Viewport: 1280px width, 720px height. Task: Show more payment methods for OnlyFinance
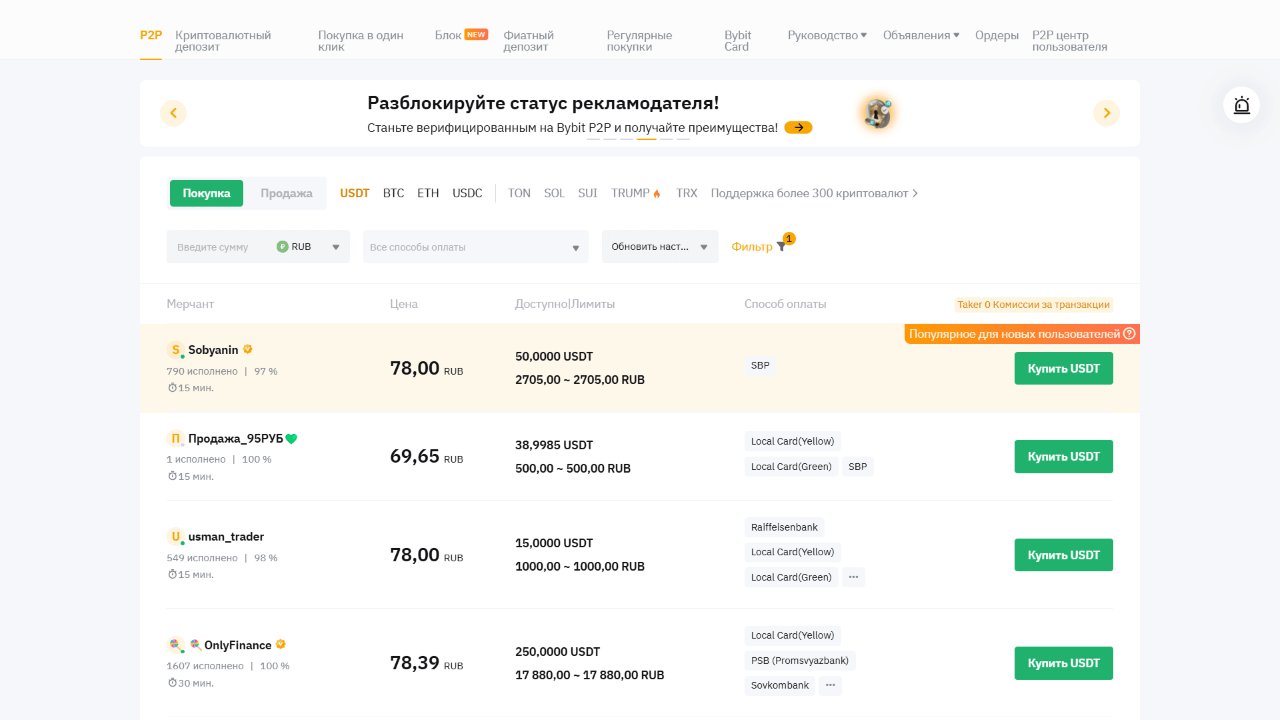(x=830, y=686)
